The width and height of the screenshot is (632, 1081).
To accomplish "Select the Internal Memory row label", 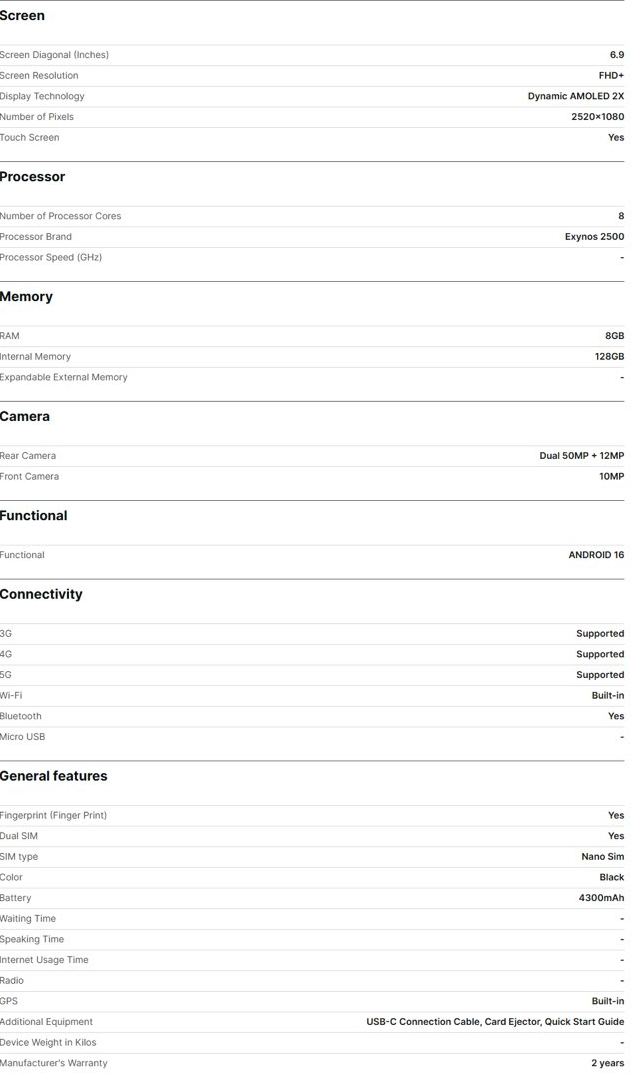I will [x=35, y=357].
